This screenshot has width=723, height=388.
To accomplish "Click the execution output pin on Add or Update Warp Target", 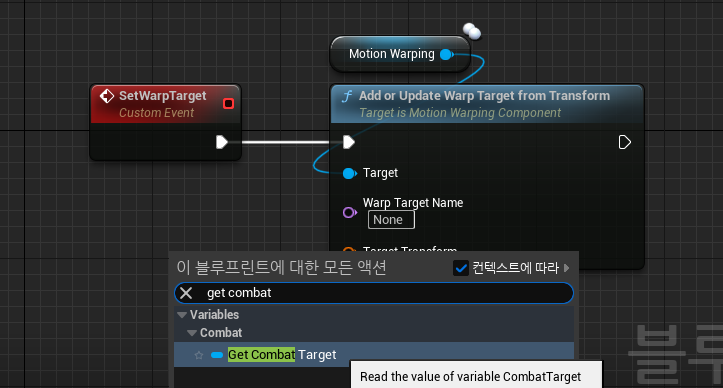I will click(x=624, y=142).
